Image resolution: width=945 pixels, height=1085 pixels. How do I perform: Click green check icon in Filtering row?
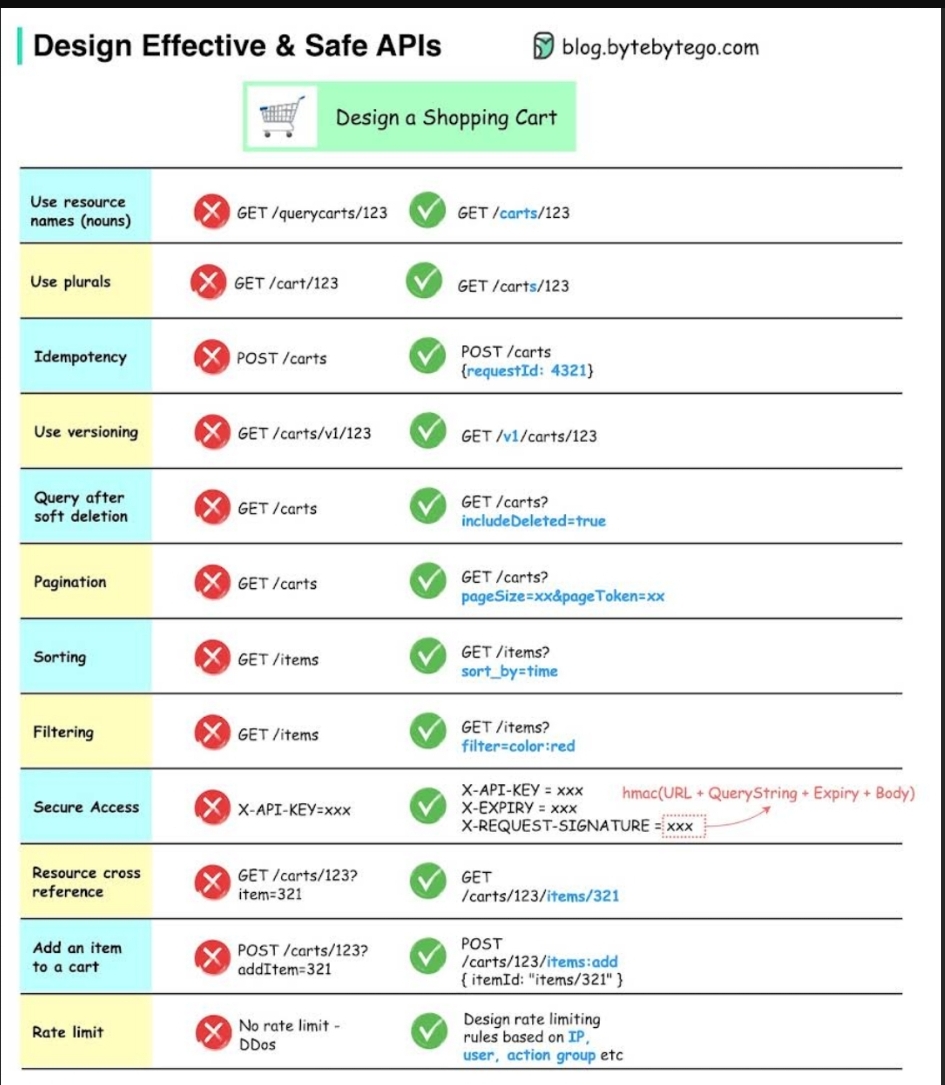(427, 733)
